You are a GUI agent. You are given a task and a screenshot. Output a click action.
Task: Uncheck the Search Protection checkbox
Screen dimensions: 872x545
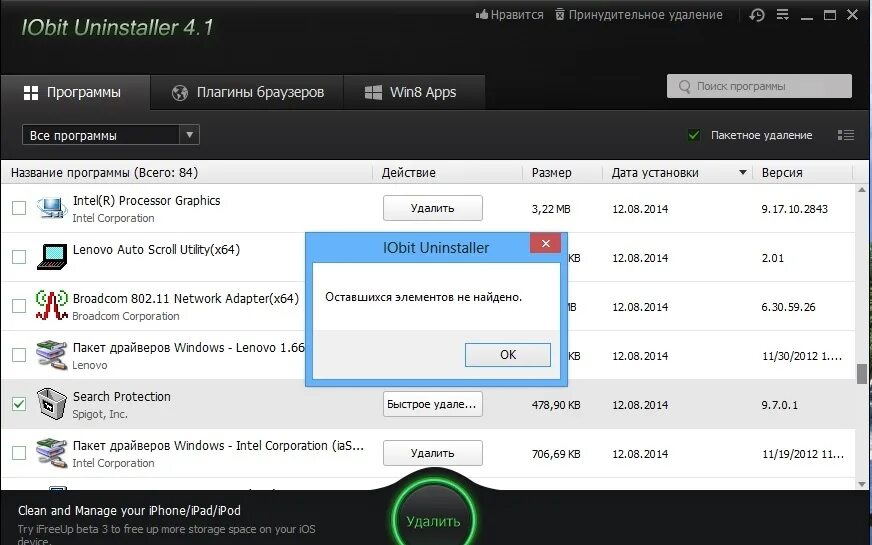tap(19, 404)
